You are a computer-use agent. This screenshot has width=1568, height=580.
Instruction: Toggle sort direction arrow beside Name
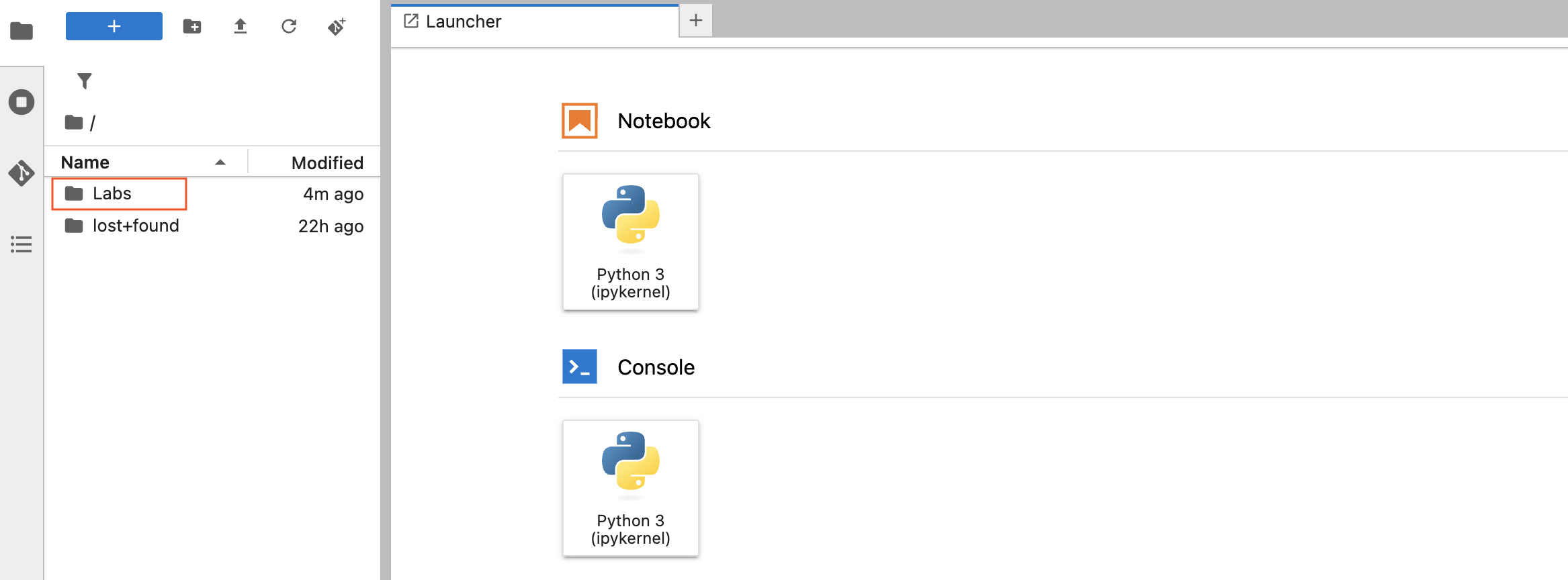click(x=220, y=162)
